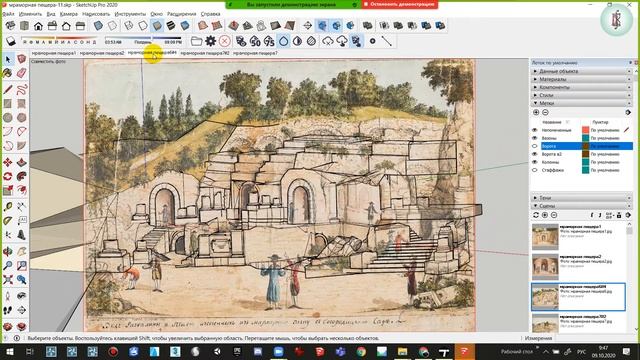Viewport: 640px width, 360px height.
Task: Choose the Paint Bucket tool
Action: click(7, 73)
